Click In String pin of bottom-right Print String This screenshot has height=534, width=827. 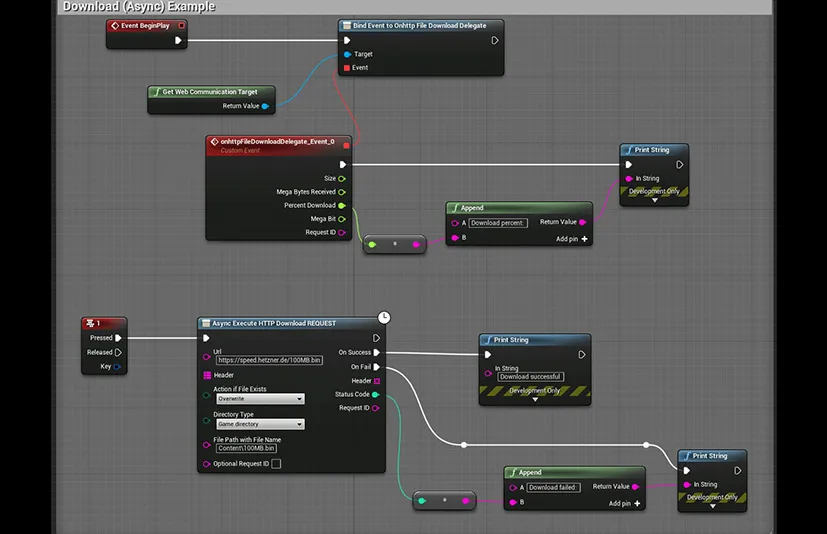click(687, 484)
